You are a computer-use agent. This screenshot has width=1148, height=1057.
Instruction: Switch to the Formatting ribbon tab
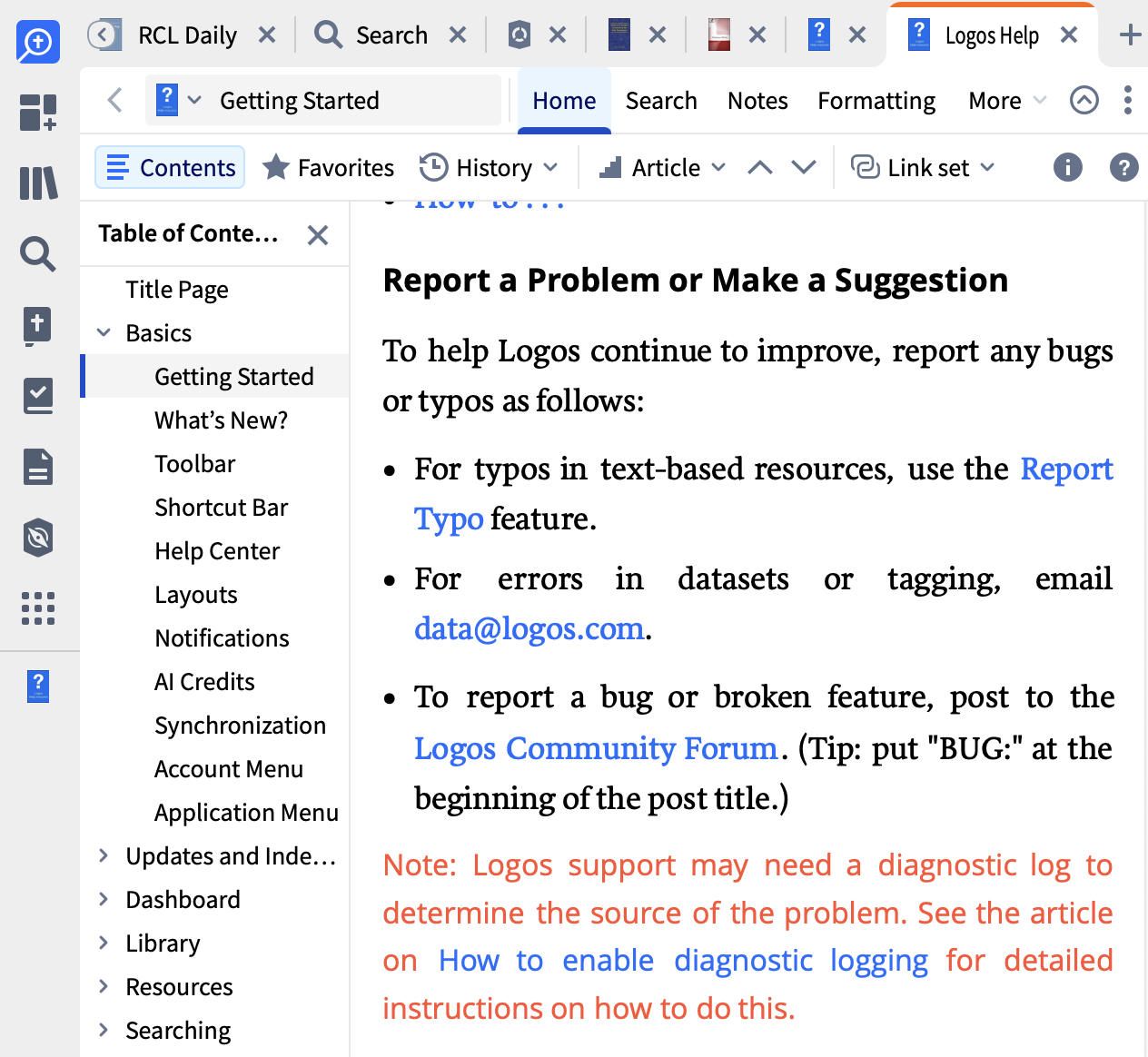tap(876, 101)
